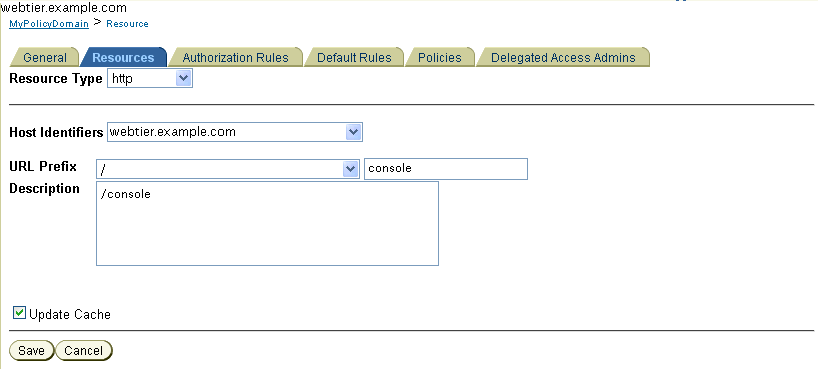Switch to the General tab
Image resolution: width=818 pixels, height=369 pixels.
44,57
